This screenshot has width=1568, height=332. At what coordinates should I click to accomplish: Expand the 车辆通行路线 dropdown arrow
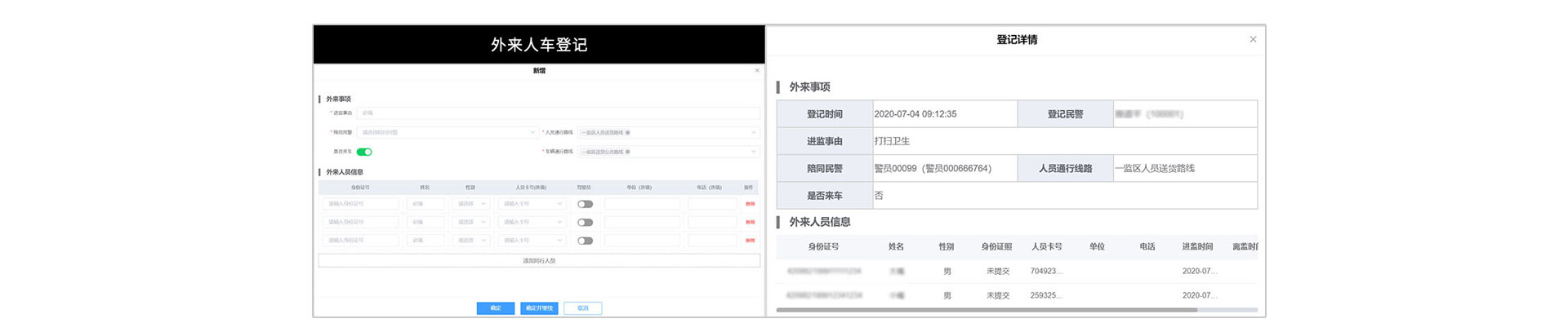pos(753,152)
